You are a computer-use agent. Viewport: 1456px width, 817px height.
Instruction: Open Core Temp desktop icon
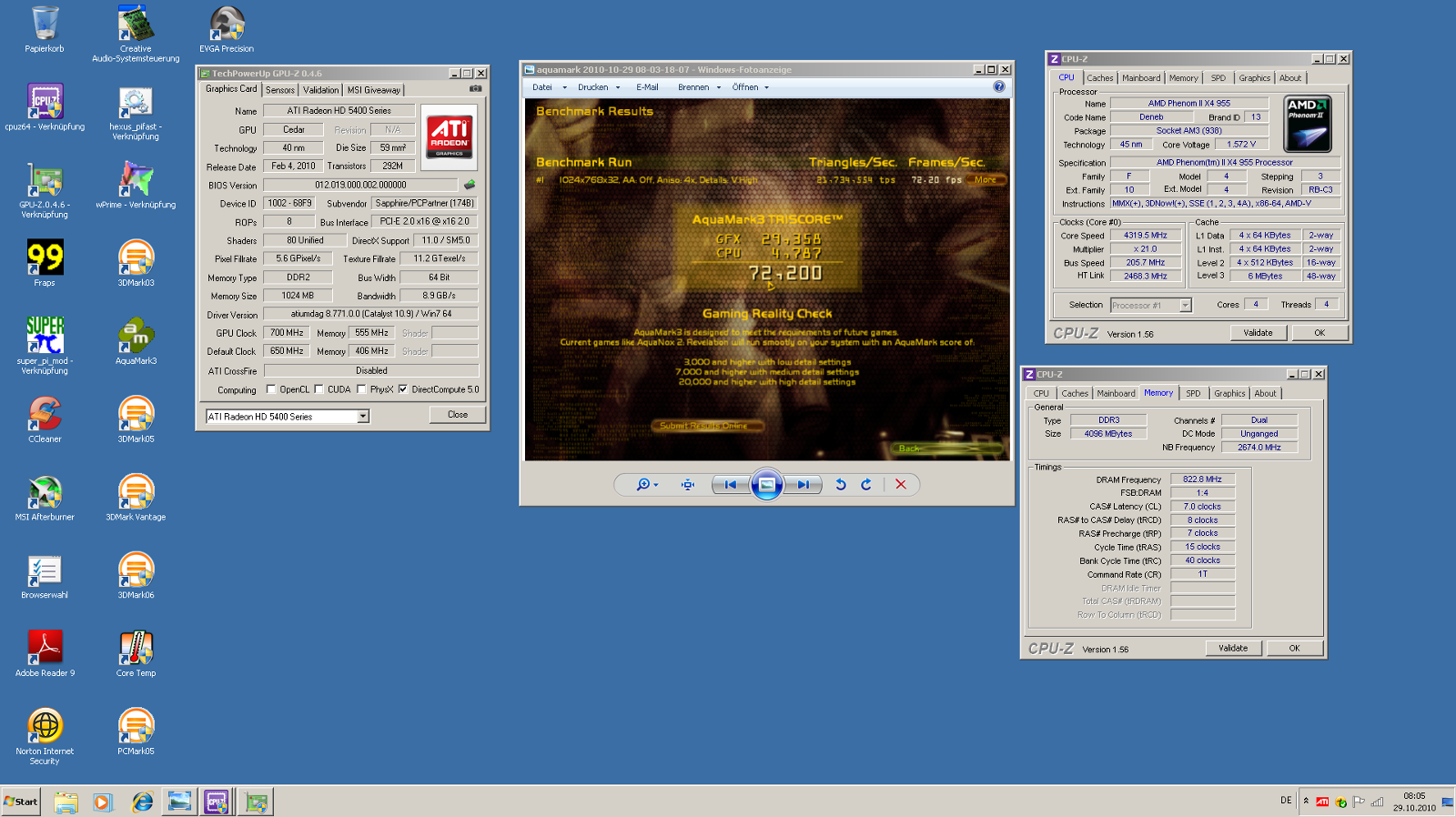click(x=136, y=654)
